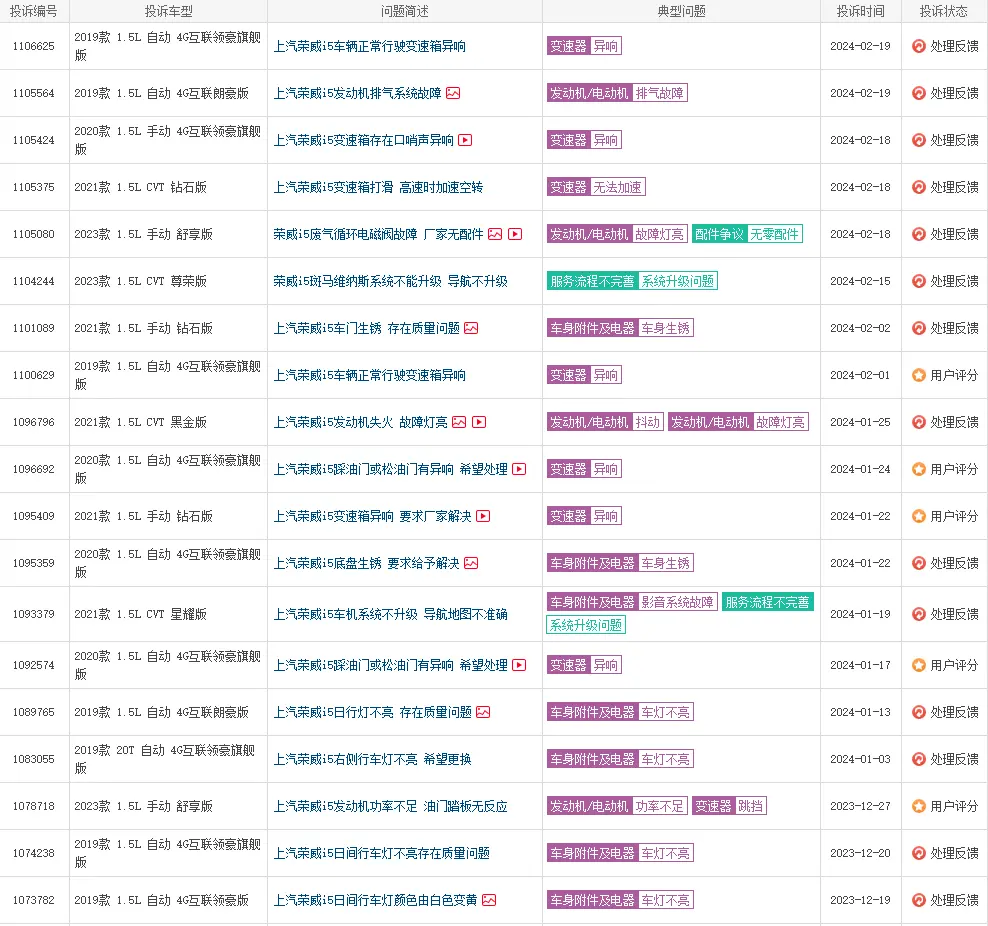The width and height of the screenshot is (988, 926).
Task: Select 处理反馈 status text in row 1089765
Action: (954, 712)
